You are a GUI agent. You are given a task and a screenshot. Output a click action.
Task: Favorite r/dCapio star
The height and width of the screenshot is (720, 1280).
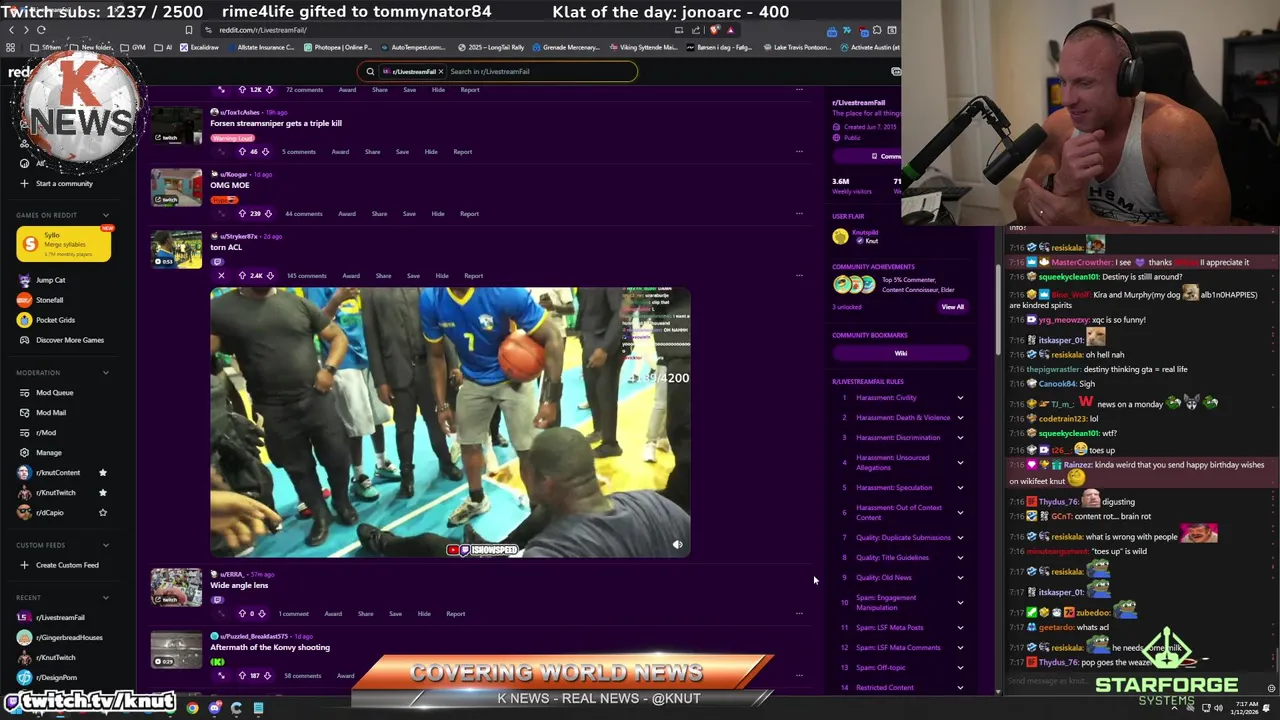click(102, 512)
